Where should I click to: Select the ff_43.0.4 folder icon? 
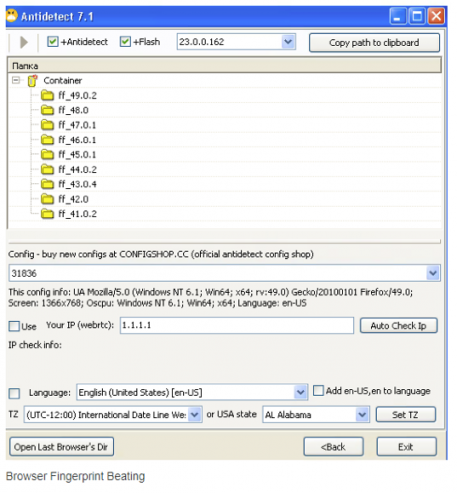(x=47, y=184)
